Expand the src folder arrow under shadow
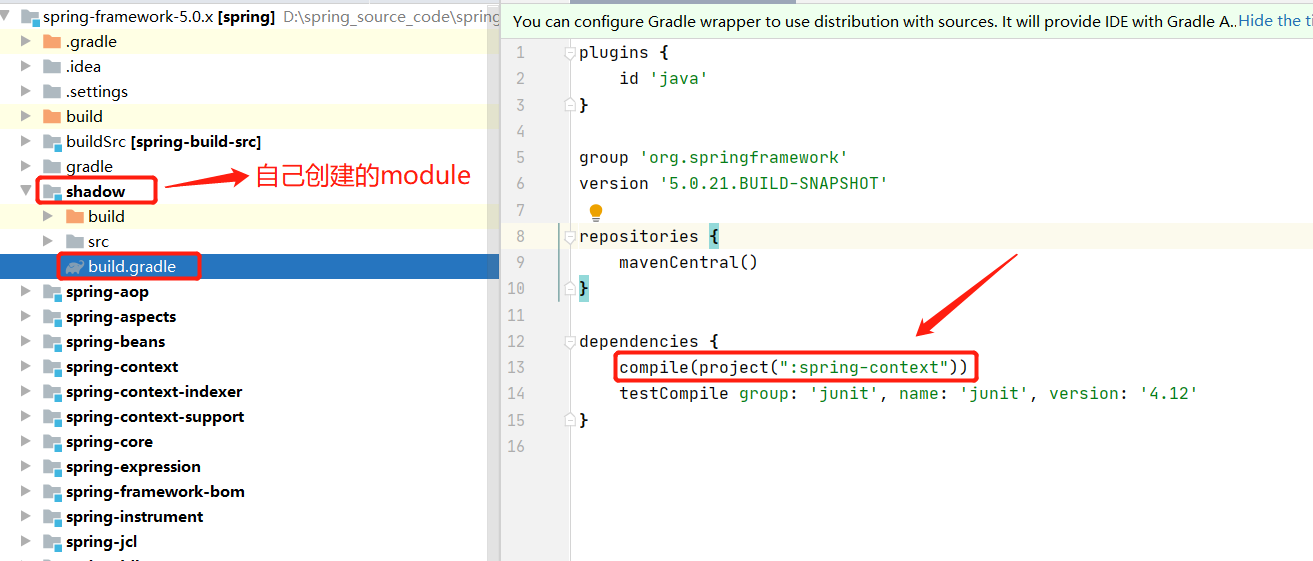Screen dimensions: 1313x561 tap(48, 241)
